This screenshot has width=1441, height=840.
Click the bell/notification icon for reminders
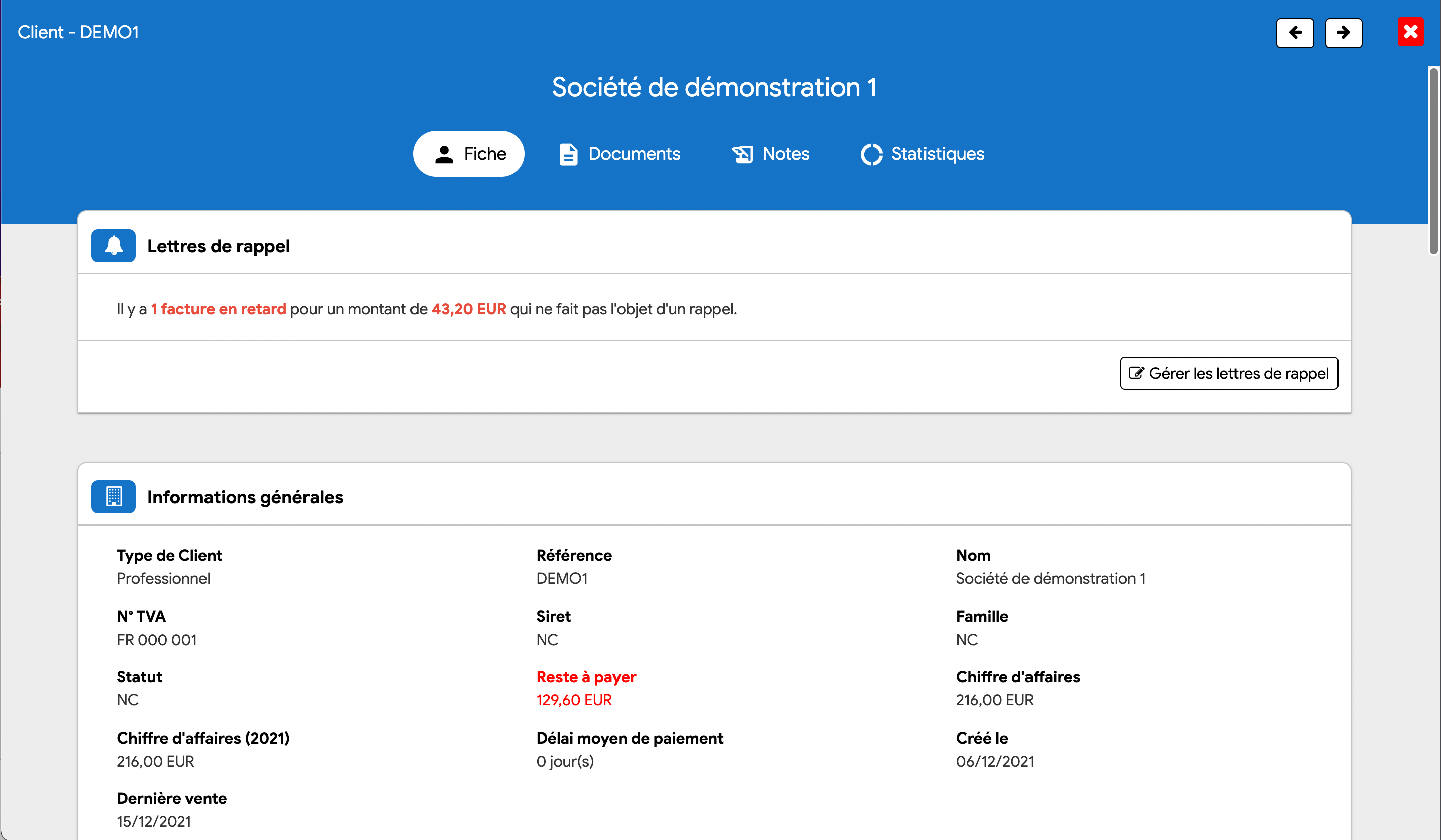click(x=113, y=244)
